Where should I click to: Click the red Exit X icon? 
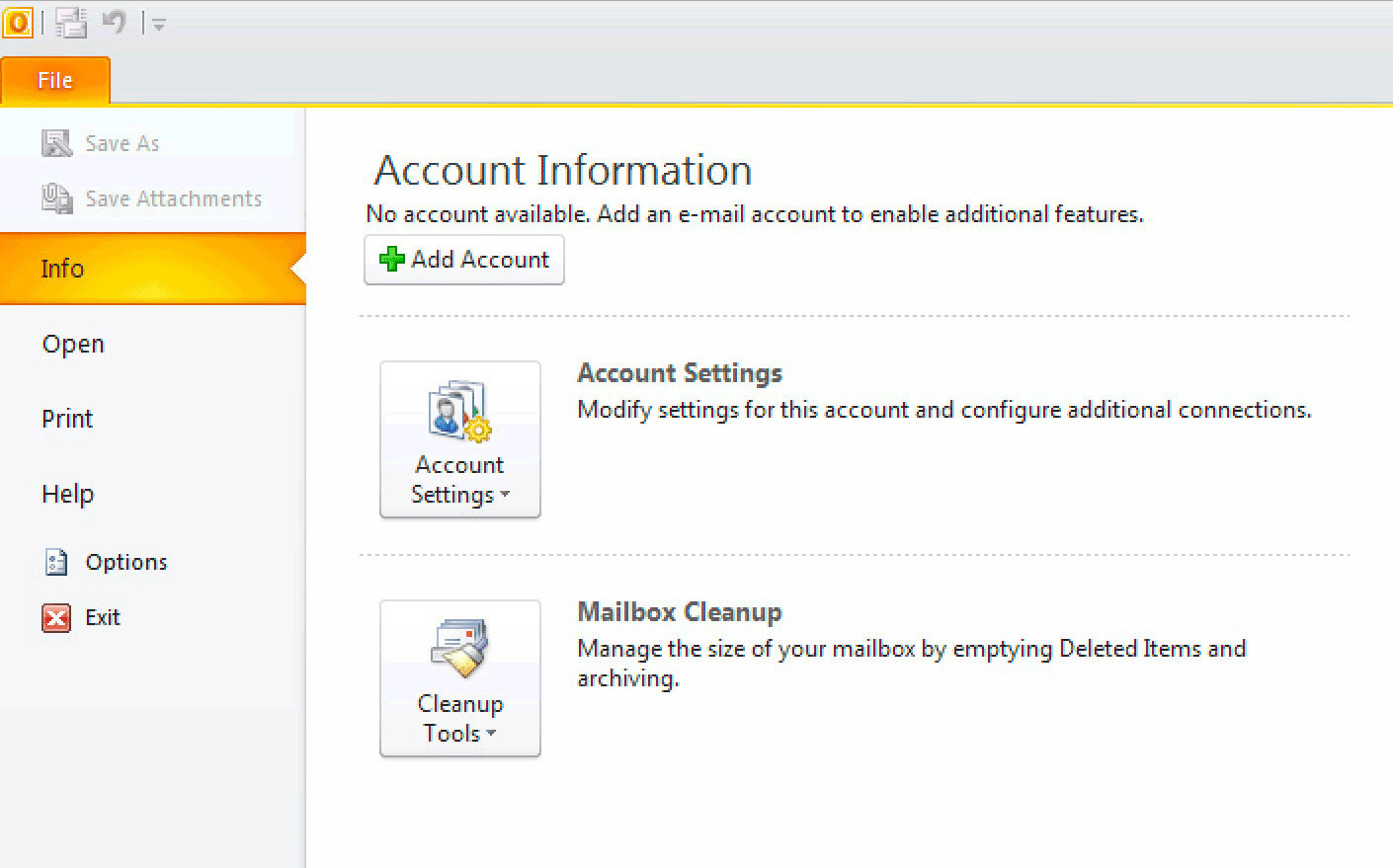point(56,617)
